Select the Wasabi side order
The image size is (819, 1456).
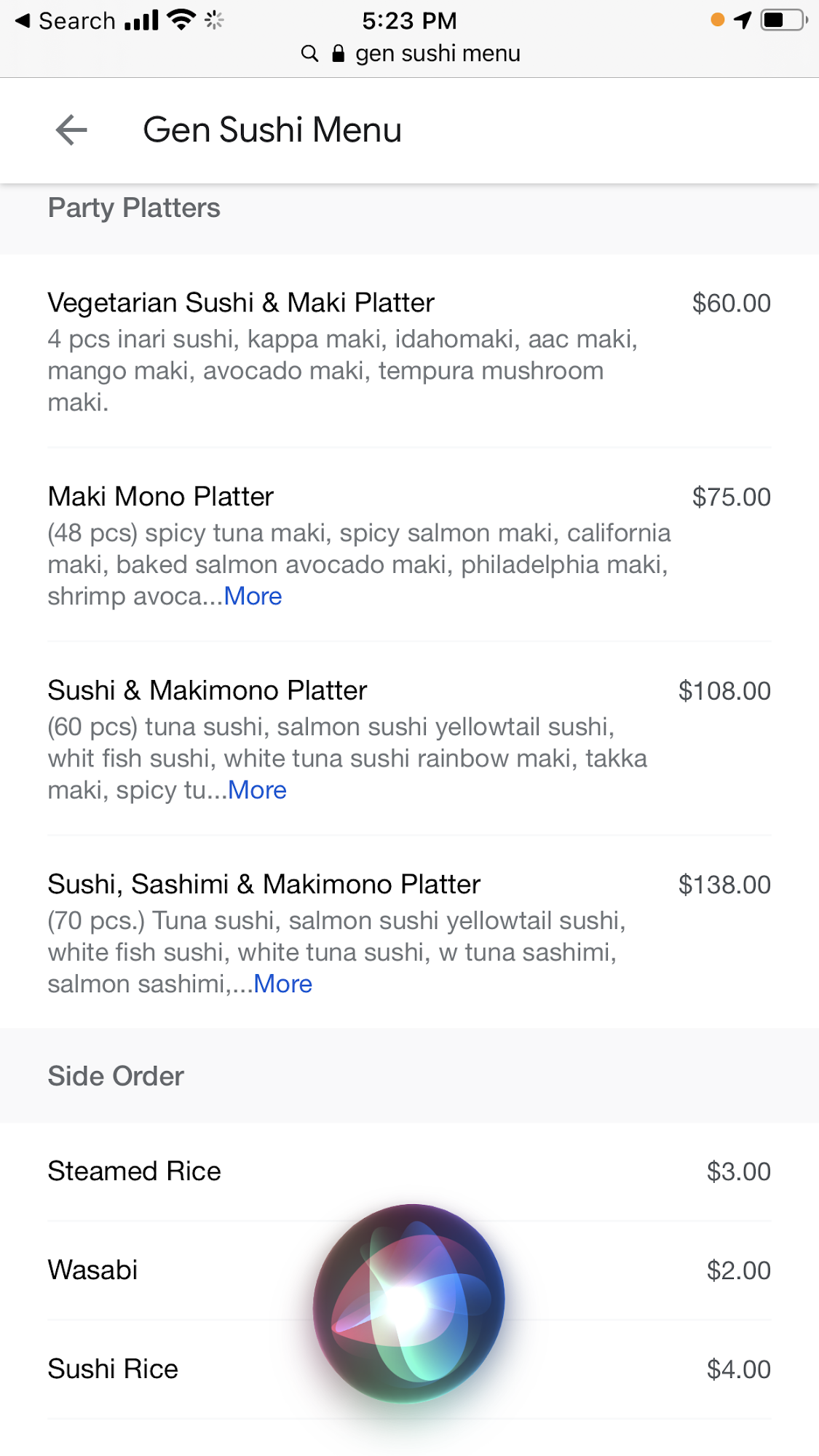pos(93,1270)
